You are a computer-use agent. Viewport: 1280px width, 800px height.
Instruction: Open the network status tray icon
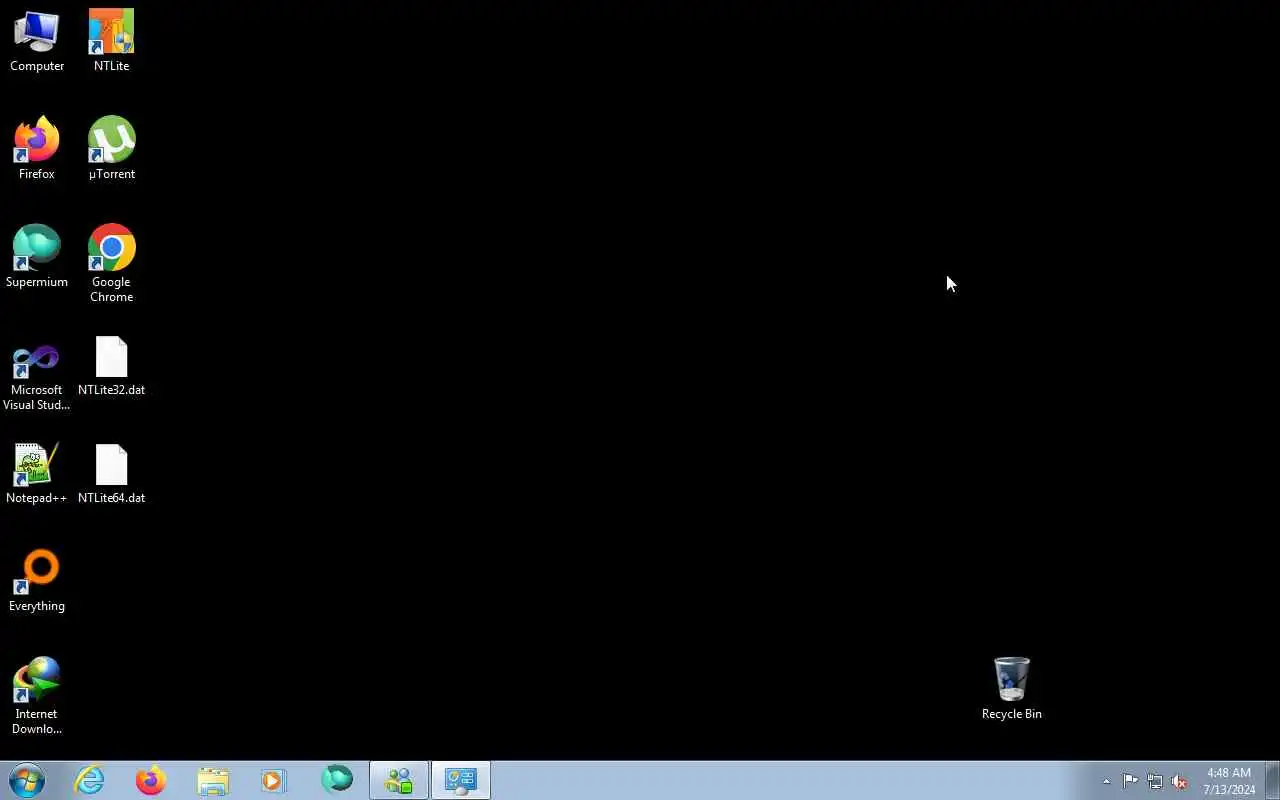[1155, 781]
